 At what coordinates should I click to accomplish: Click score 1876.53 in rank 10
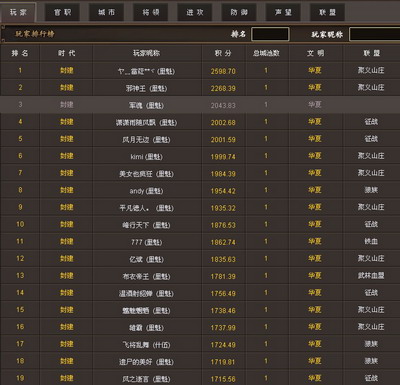pos(223,225)
